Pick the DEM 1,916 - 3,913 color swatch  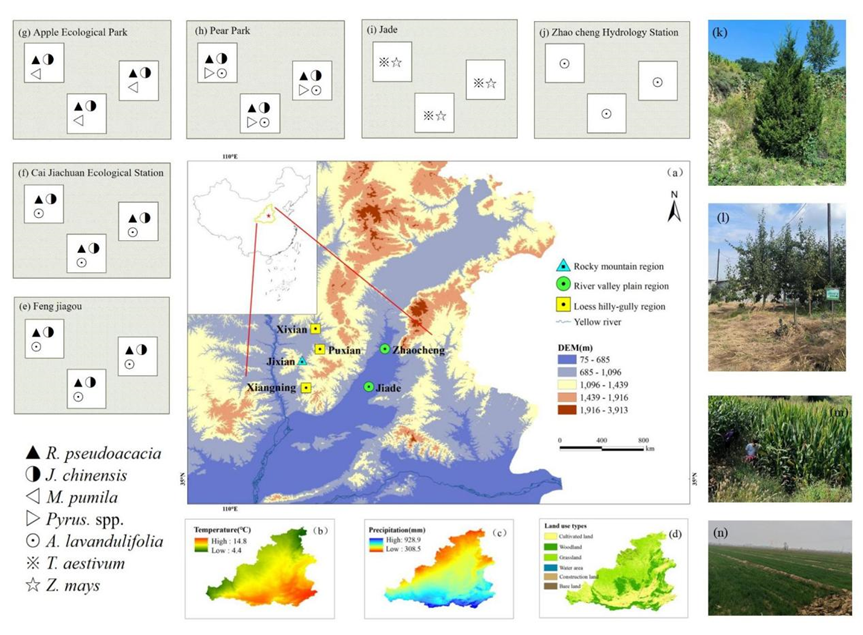[x=565, y=411]
